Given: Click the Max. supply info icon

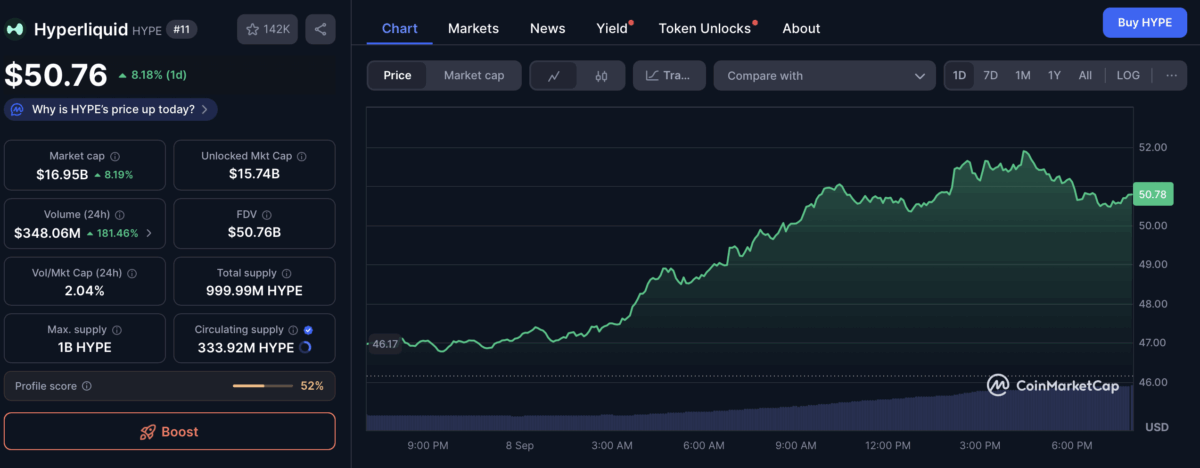Looking at the screenshot, I should tap(115, 330).
